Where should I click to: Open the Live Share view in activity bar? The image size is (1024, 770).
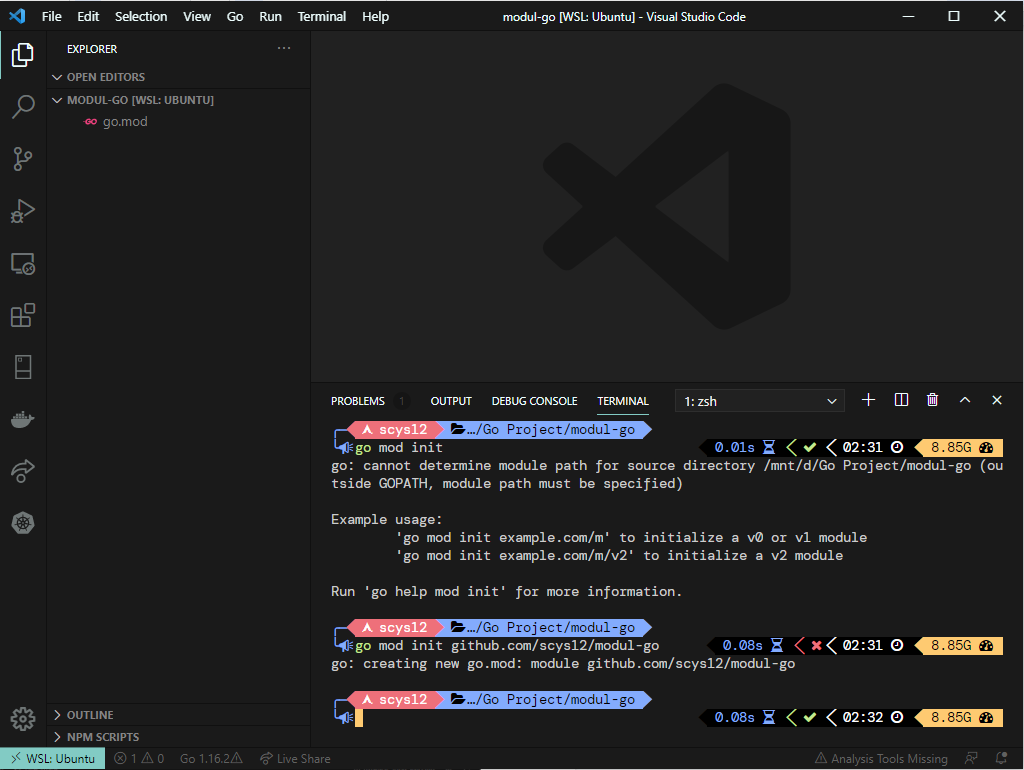23,471
